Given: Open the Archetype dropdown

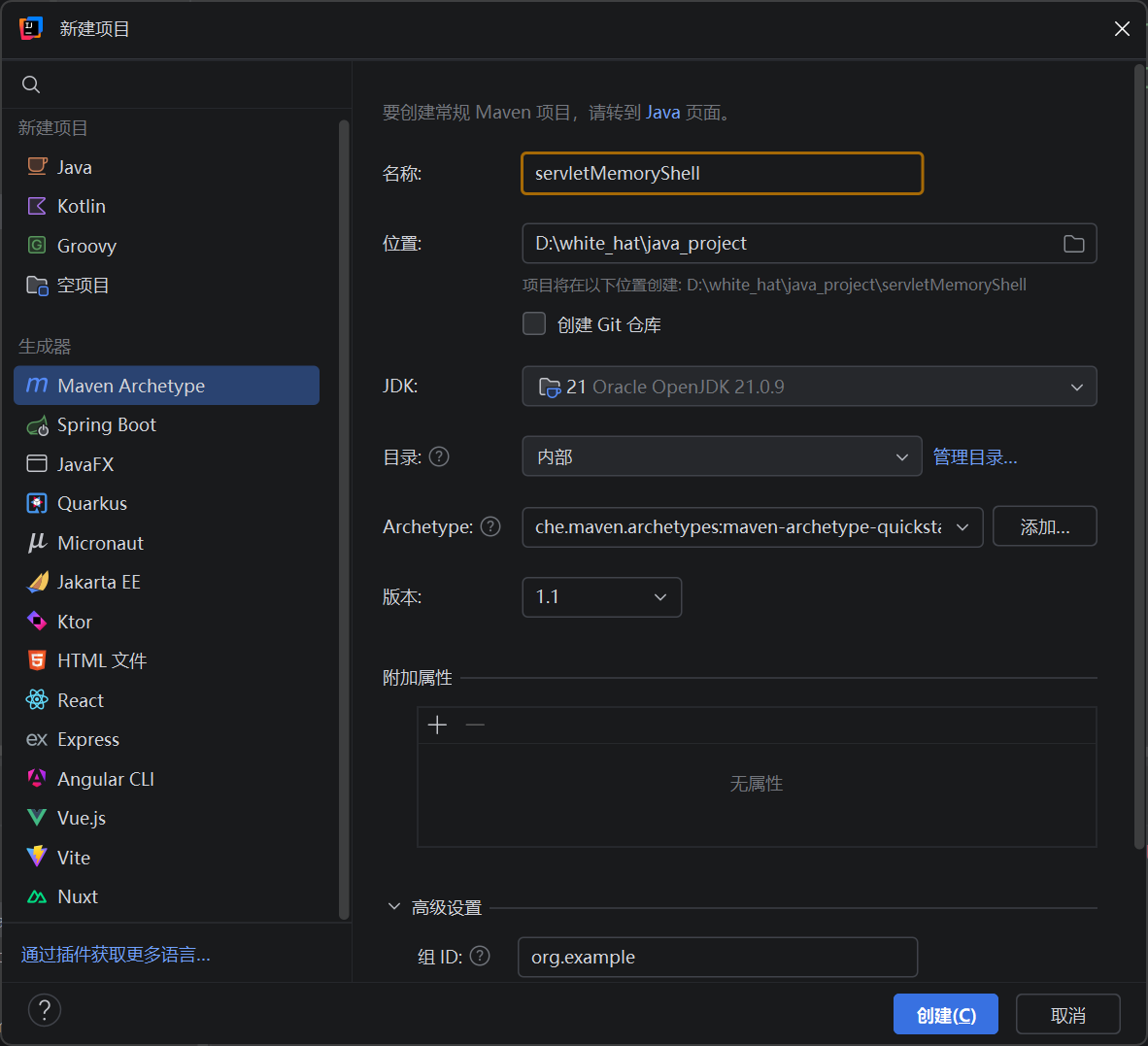Looking at the screenshot, I should pos(752,526).
